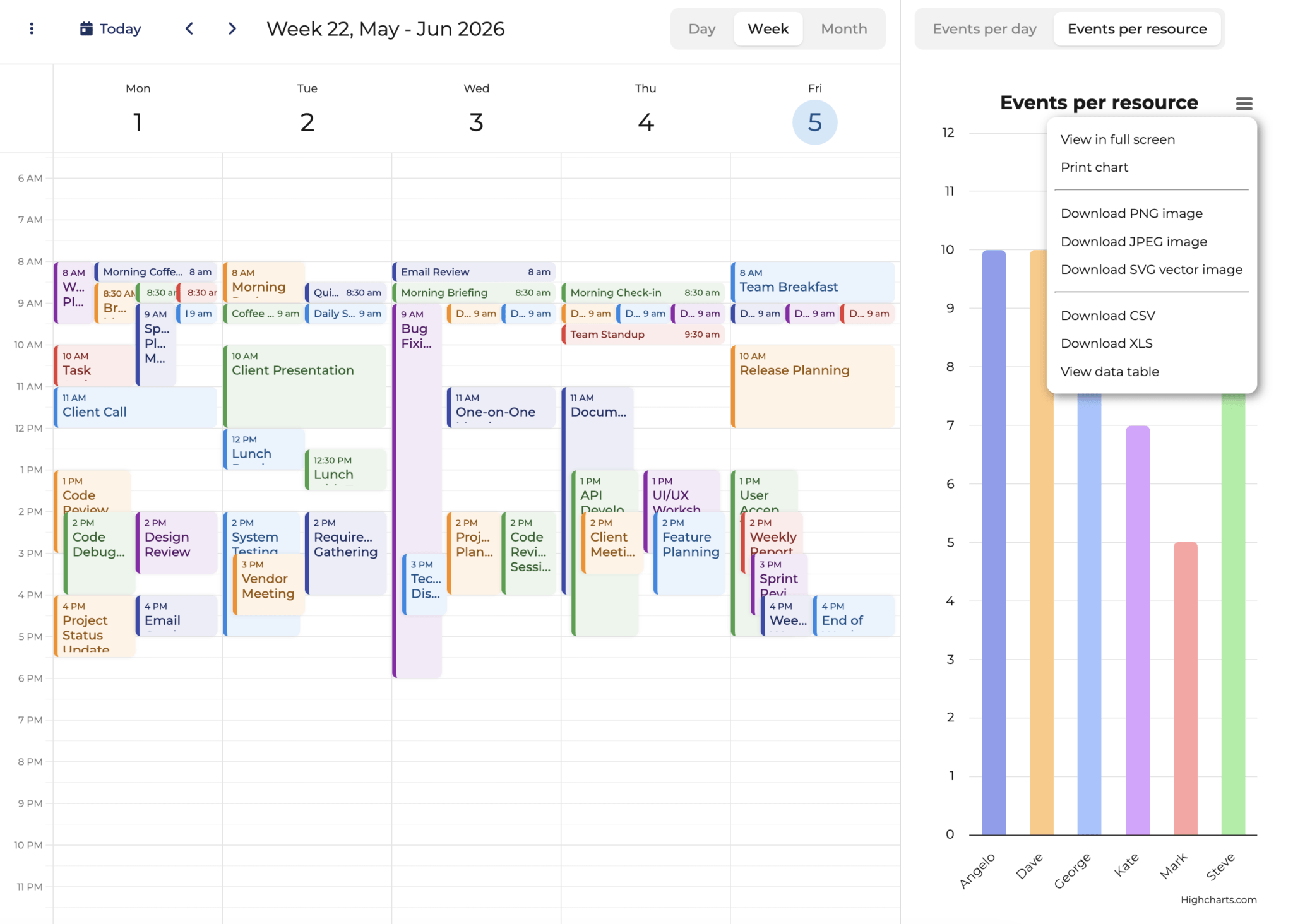Screen dimensions: 1293x924
Task: Open View data table option
Action: [1109, 372]
